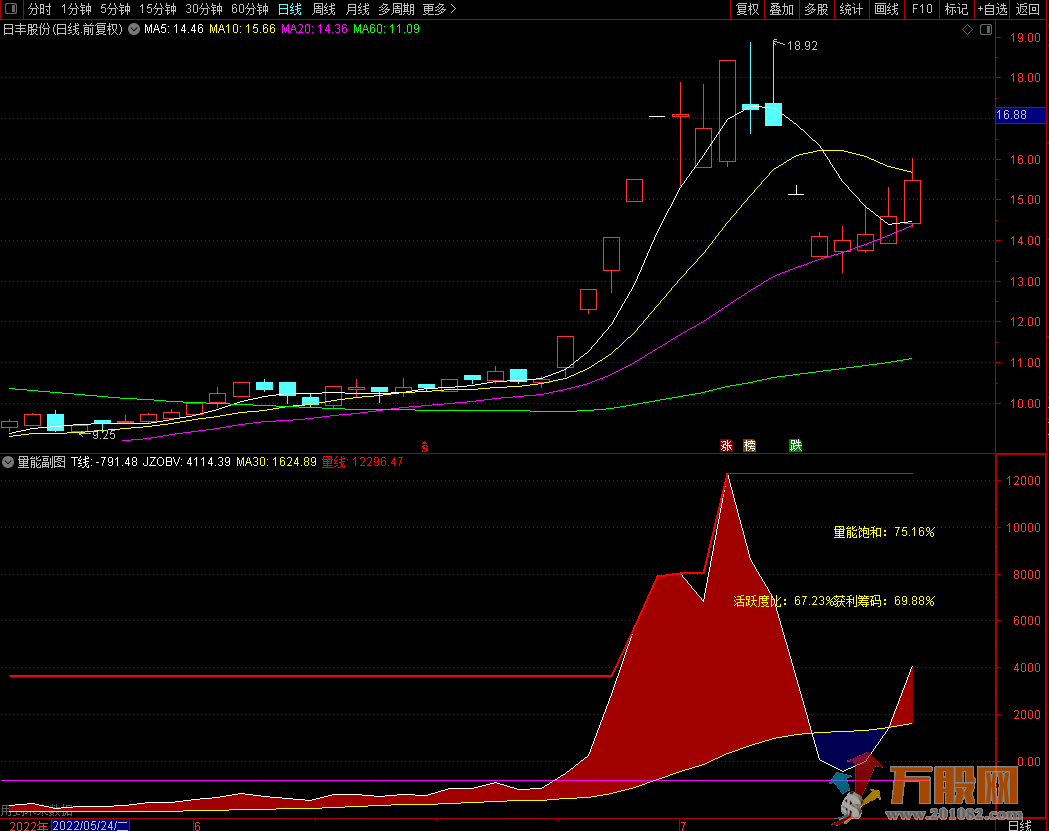The height and width of the screenshot is (831, 1049).
Task: Switch to 30分钟 chart period
Action: pyautogui.click(x=204, y=9)
